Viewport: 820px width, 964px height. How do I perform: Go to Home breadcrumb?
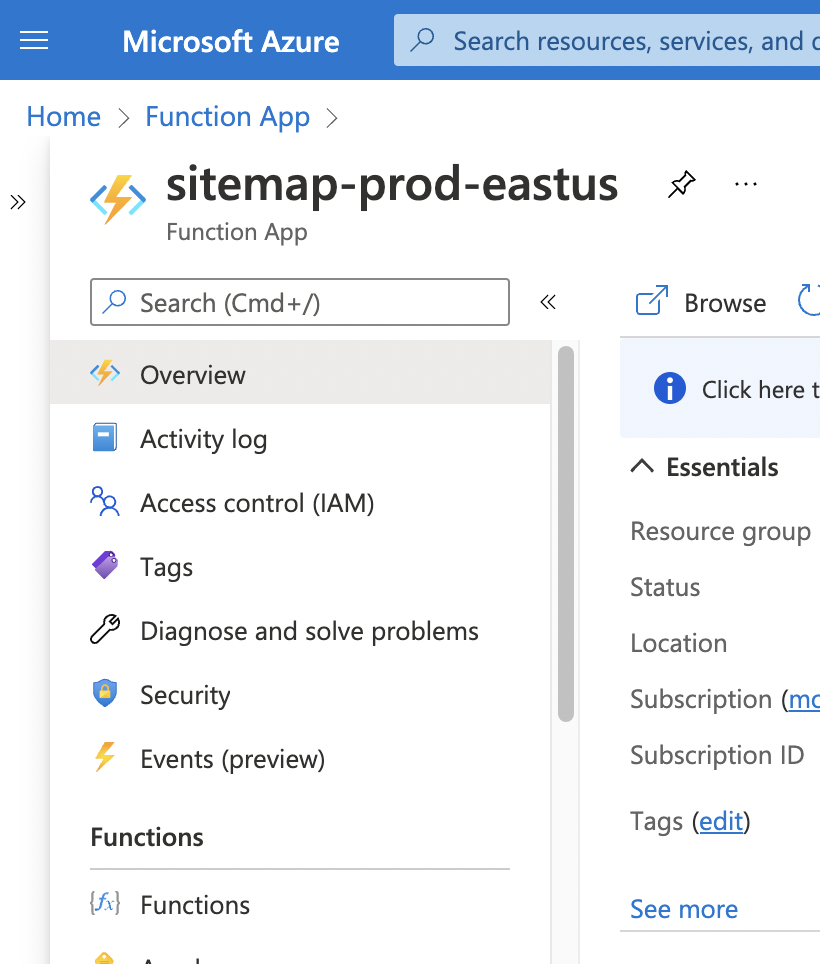[63, 116]
